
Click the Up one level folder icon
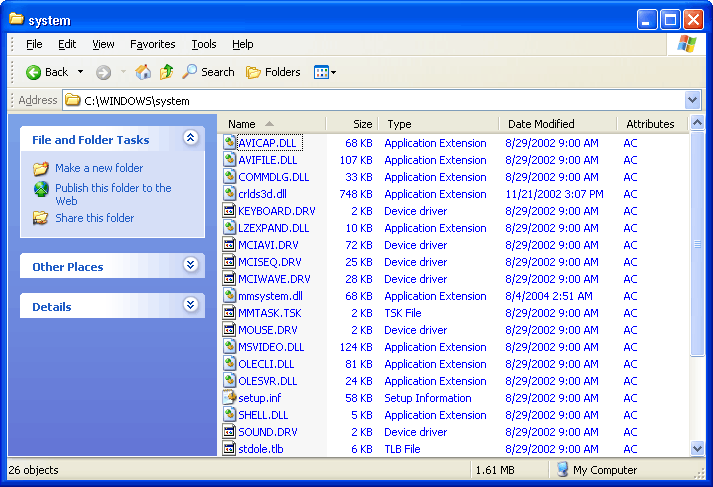pyautogui.click(x=166, y=72)
